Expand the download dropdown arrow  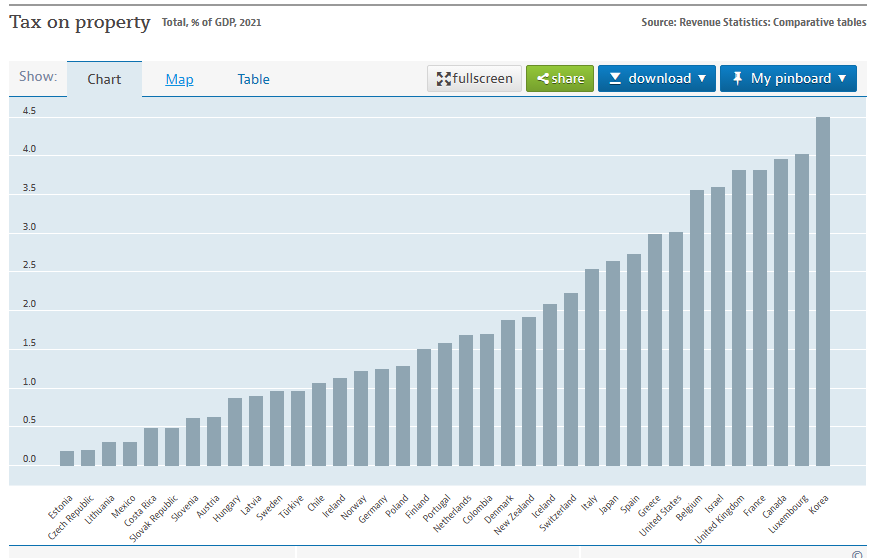(702, 79)
